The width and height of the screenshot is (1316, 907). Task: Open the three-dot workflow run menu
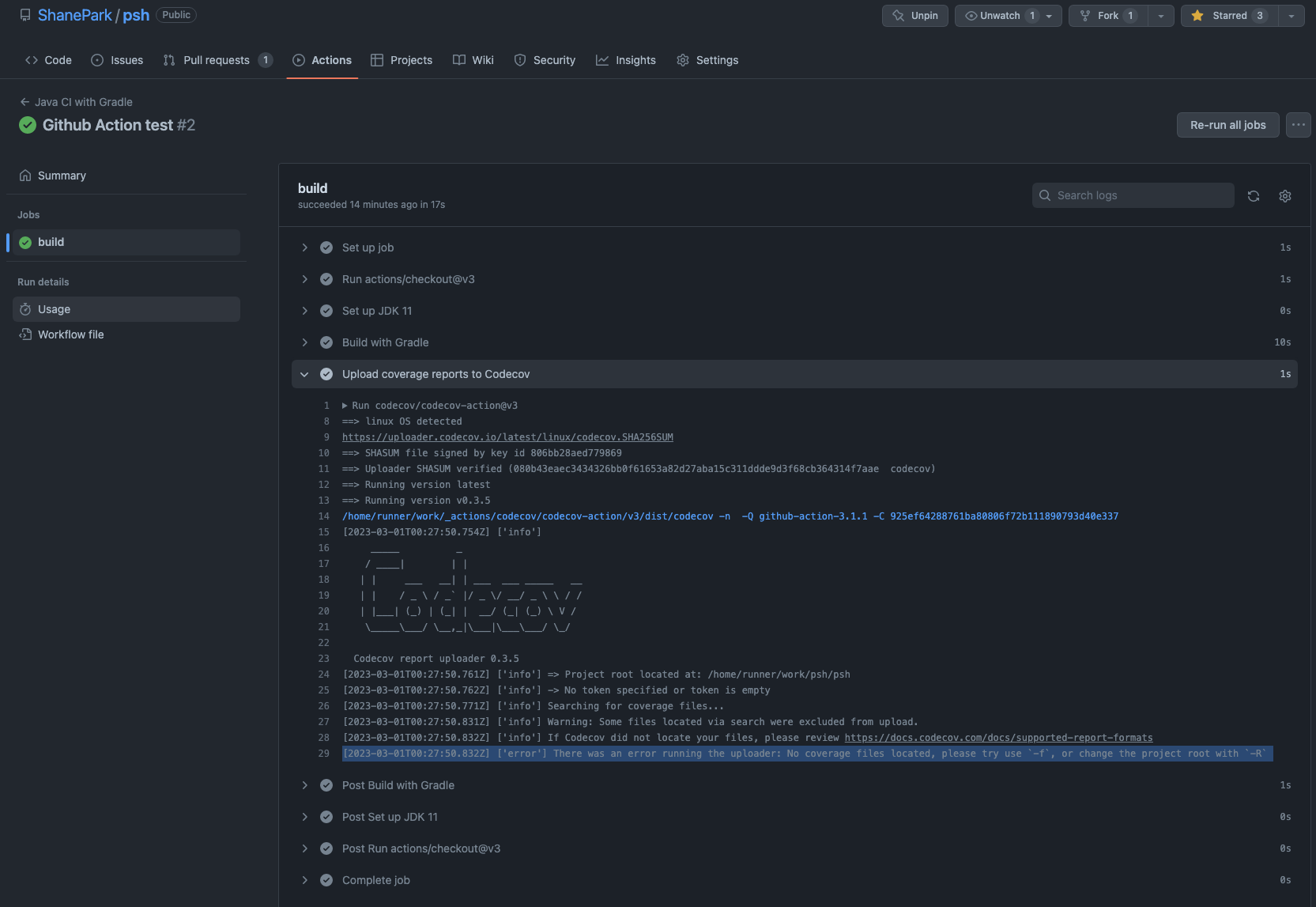(x=1299, y=125)
